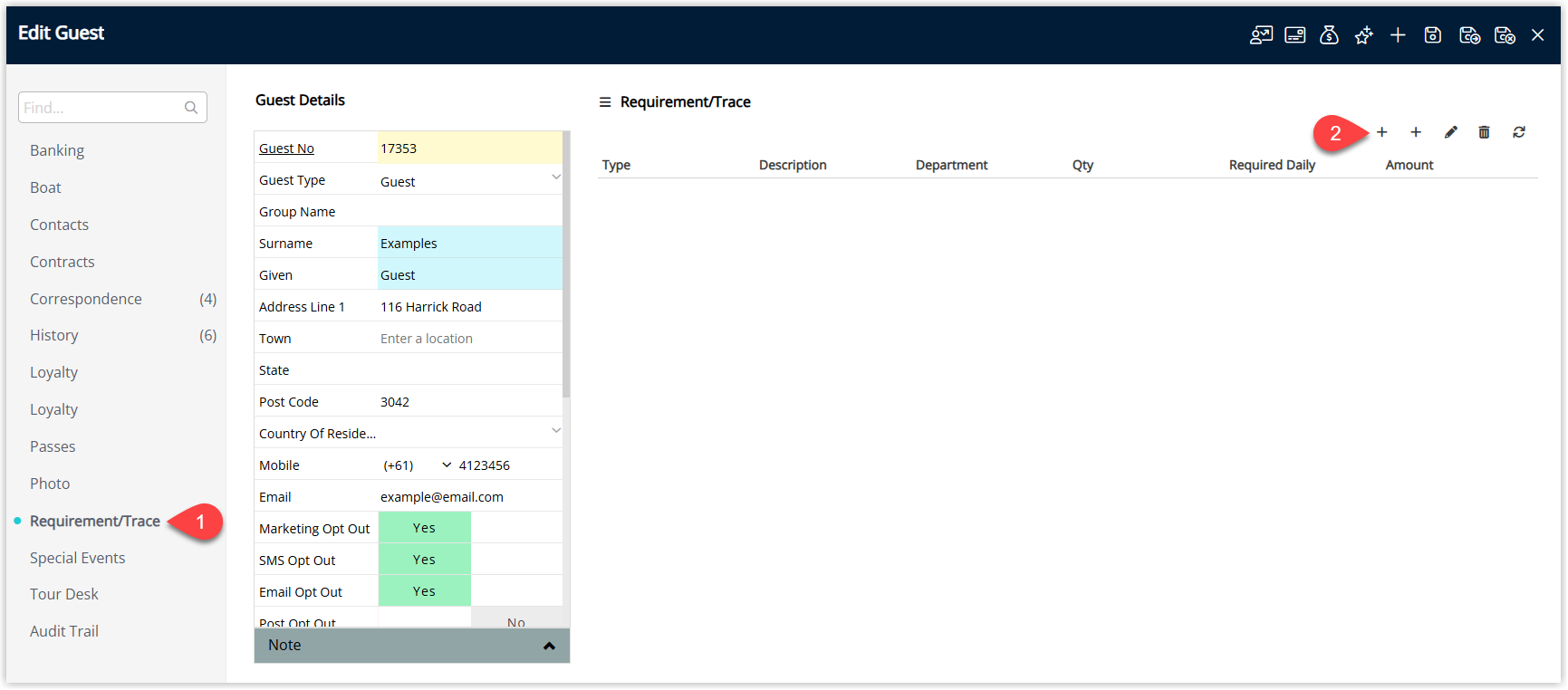Open the money bag icon
Image resolution: width=1568 pixels, height=690 pixels.
pos(1329,35)
